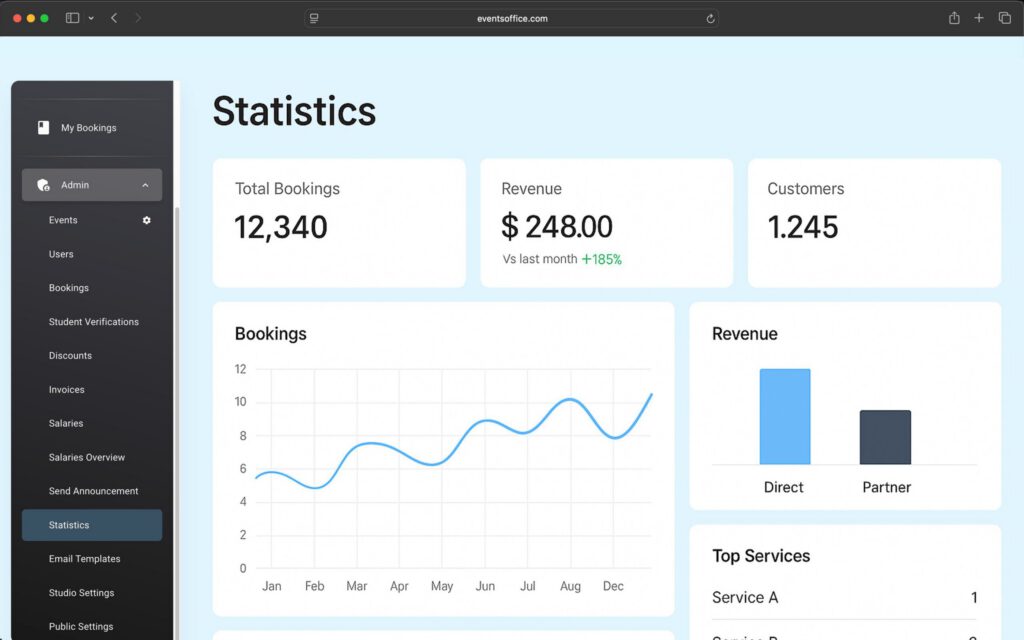This screenshot has width=1024, height=640.
Task: Navigate to Invoices
Action: pos(66,389)
